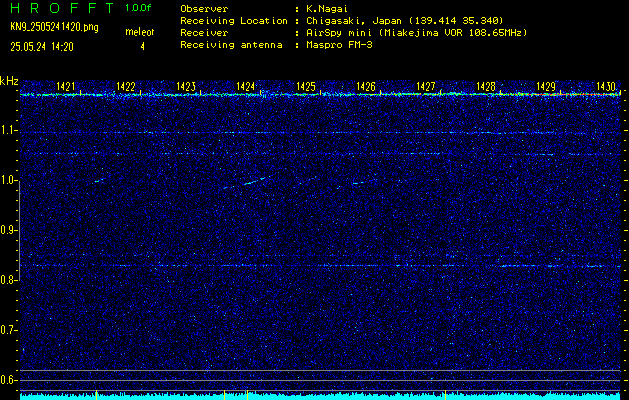Click the short meteor echo under 1426 label
The image size is (629, 400).
coord(360,183)
